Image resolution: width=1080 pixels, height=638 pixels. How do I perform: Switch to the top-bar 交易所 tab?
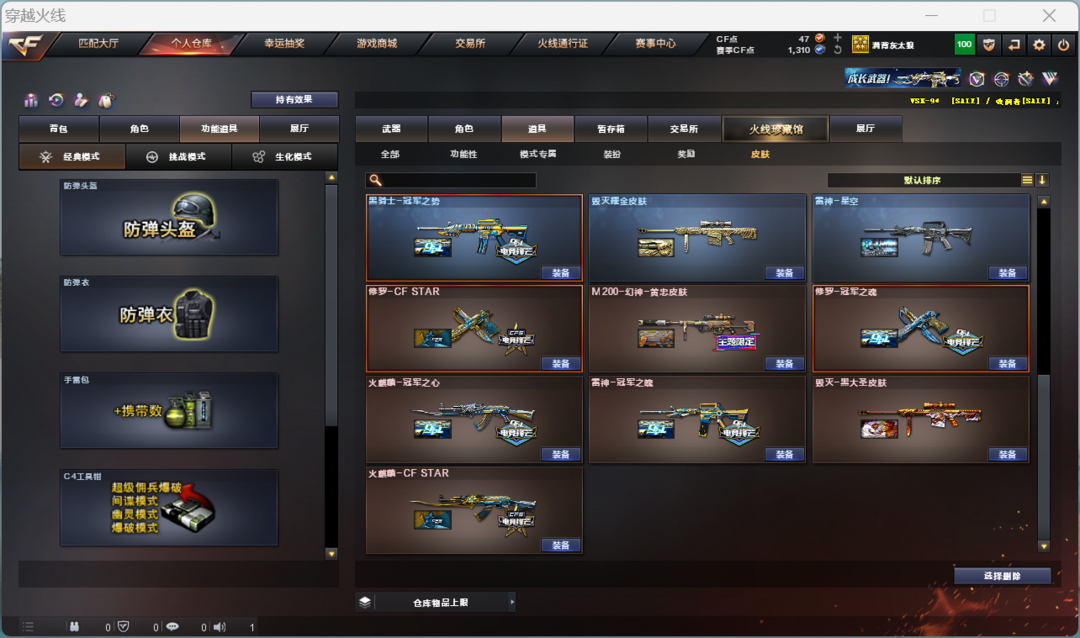click(470, 43)
